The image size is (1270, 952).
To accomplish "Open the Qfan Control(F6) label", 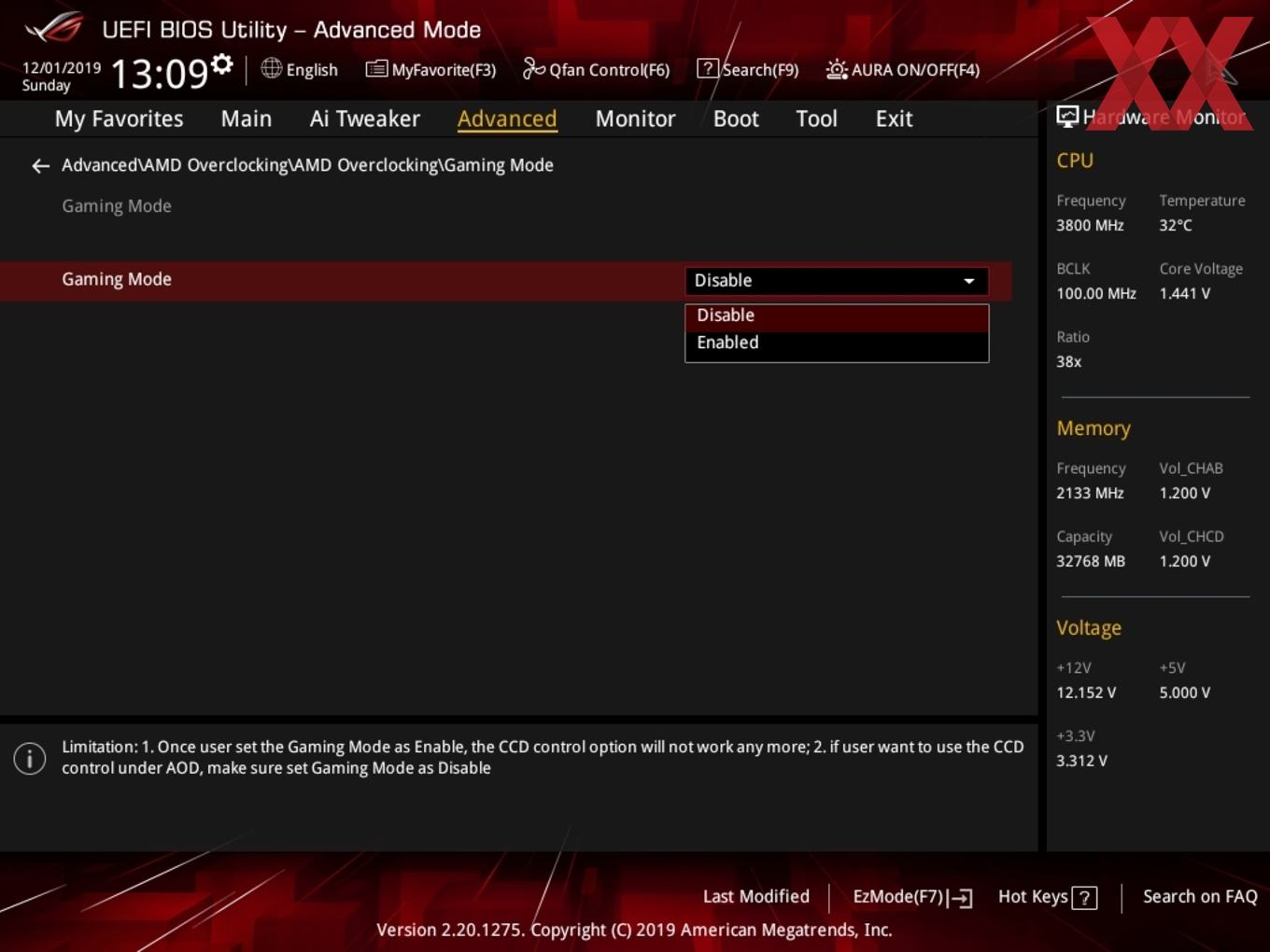I will [x=609, y=70].
